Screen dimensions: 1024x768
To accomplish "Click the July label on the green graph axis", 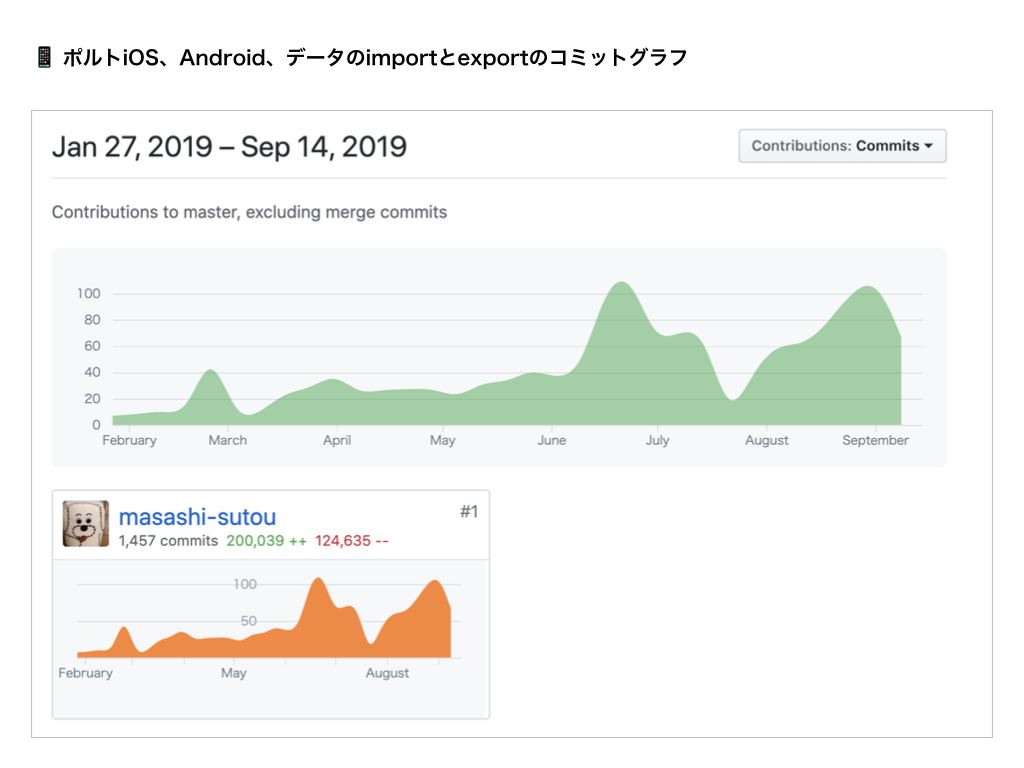I will (657, 441).
